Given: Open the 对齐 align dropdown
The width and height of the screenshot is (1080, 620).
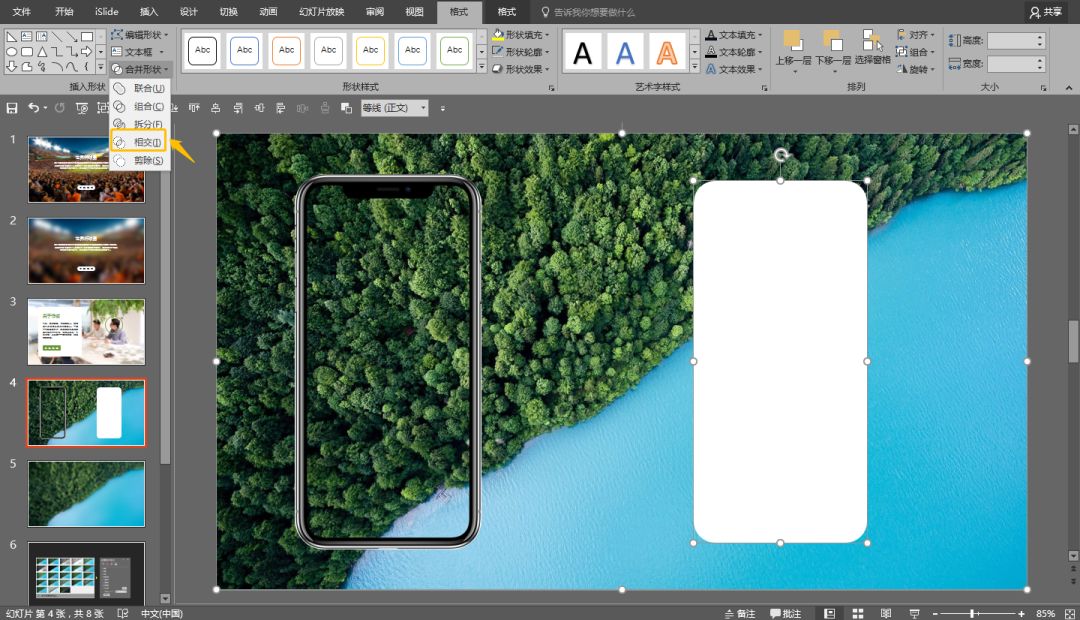Looking at the screenshot, I should (x=916, y=34).
